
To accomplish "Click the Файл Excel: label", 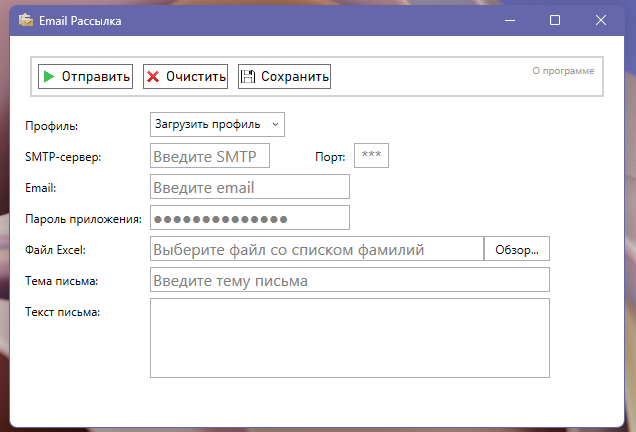I will (x=56, y=250).
